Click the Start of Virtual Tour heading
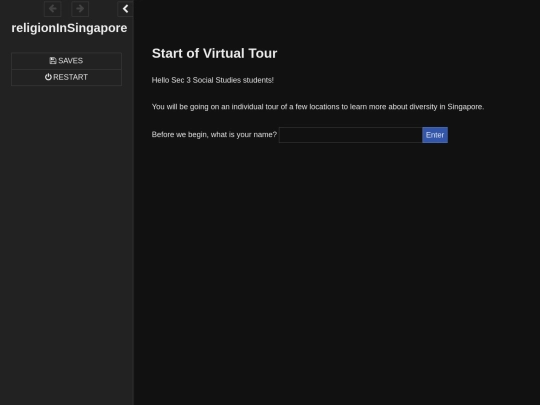The image size is (540, 405). click(215, 53)
